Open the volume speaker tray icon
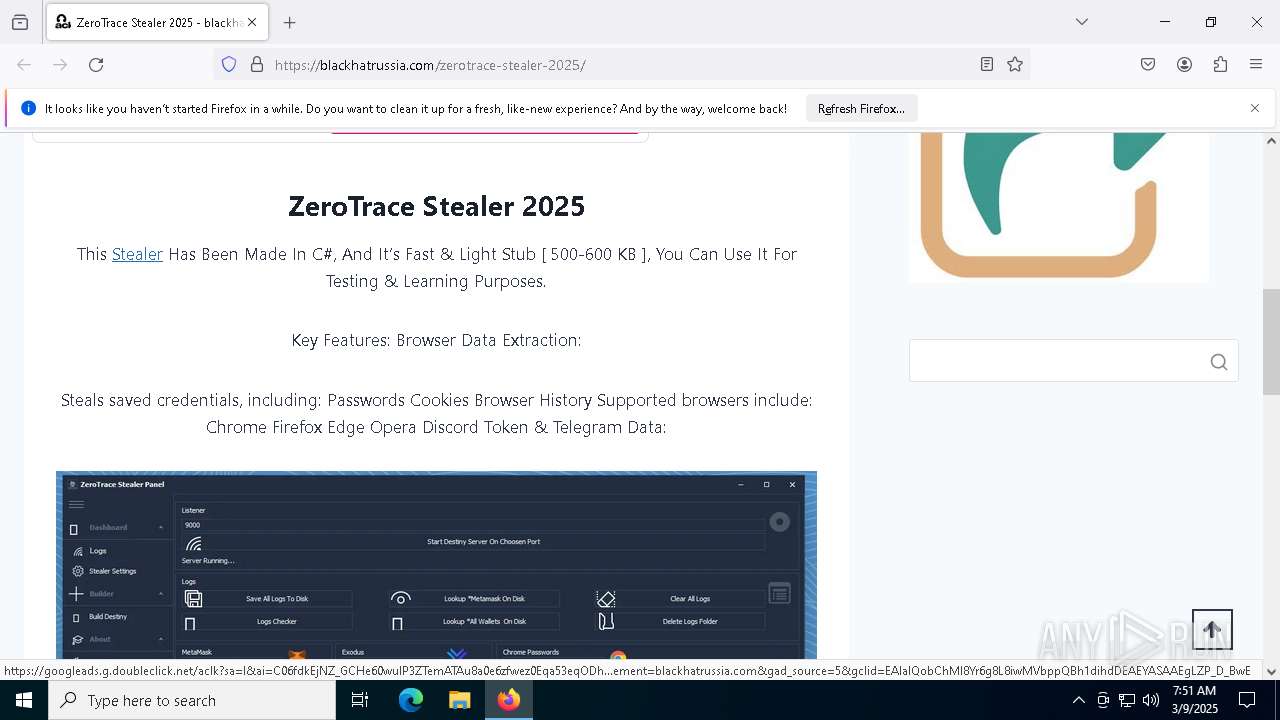This screenshot has width=1280, height=720. (x=1151, y=700)
